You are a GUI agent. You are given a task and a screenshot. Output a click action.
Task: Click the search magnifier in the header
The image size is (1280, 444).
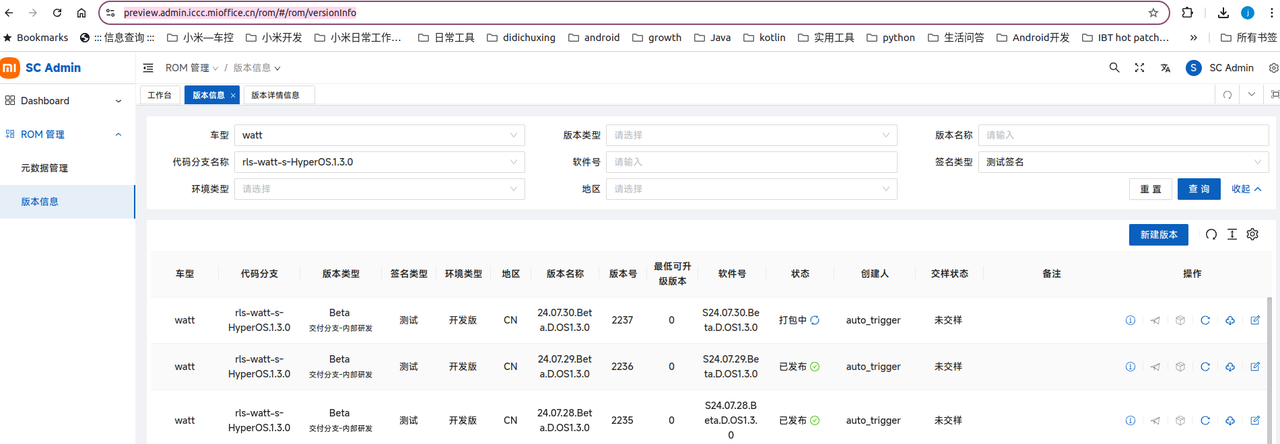coord(1115,68)
